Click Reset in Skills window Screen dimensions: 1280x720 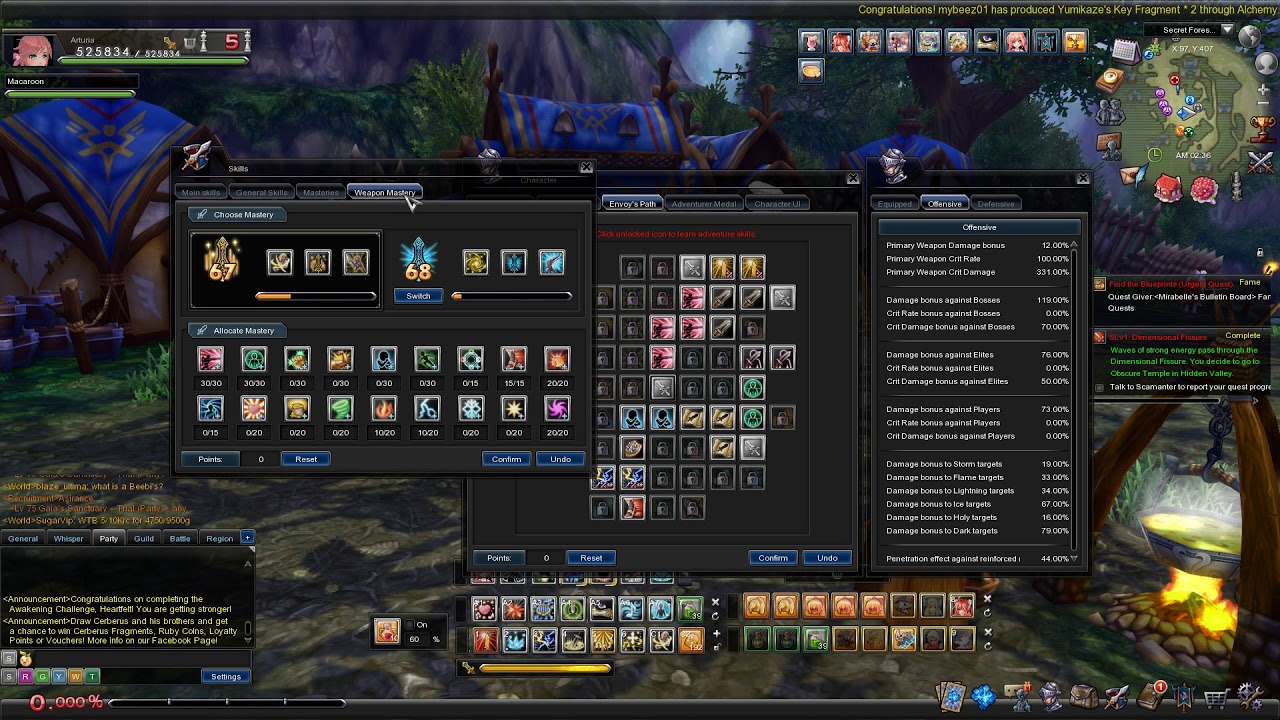(x=306, y=459)
